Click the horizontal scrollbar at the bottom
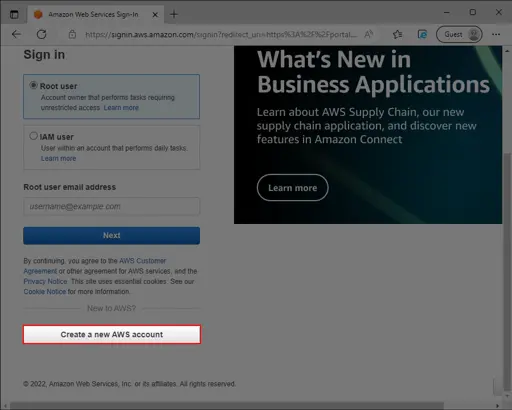The width and height of the screenshot is (512, 410). 227,406
